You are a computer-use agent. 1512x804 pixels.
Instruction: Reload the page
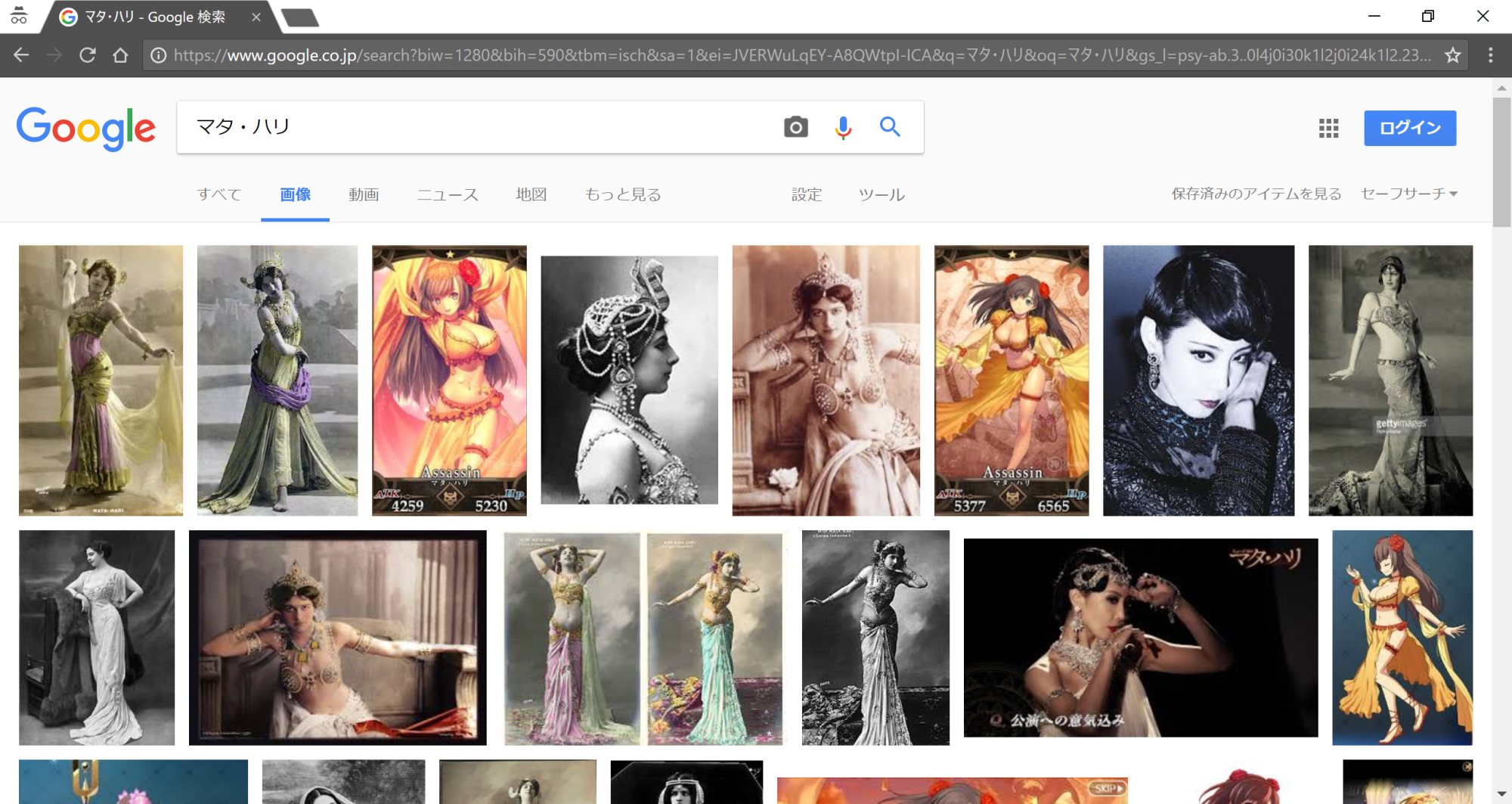[x=88, y=55]
